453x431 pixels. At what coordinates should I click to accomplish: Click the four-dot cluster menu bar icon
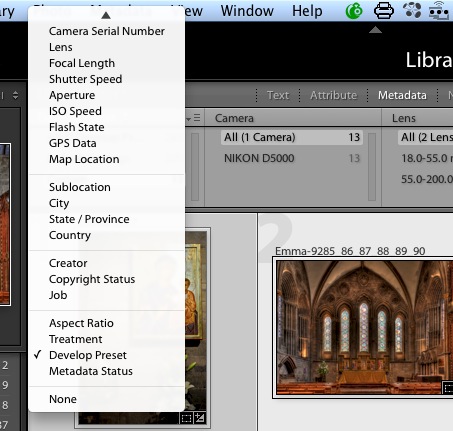coord(412,10)
